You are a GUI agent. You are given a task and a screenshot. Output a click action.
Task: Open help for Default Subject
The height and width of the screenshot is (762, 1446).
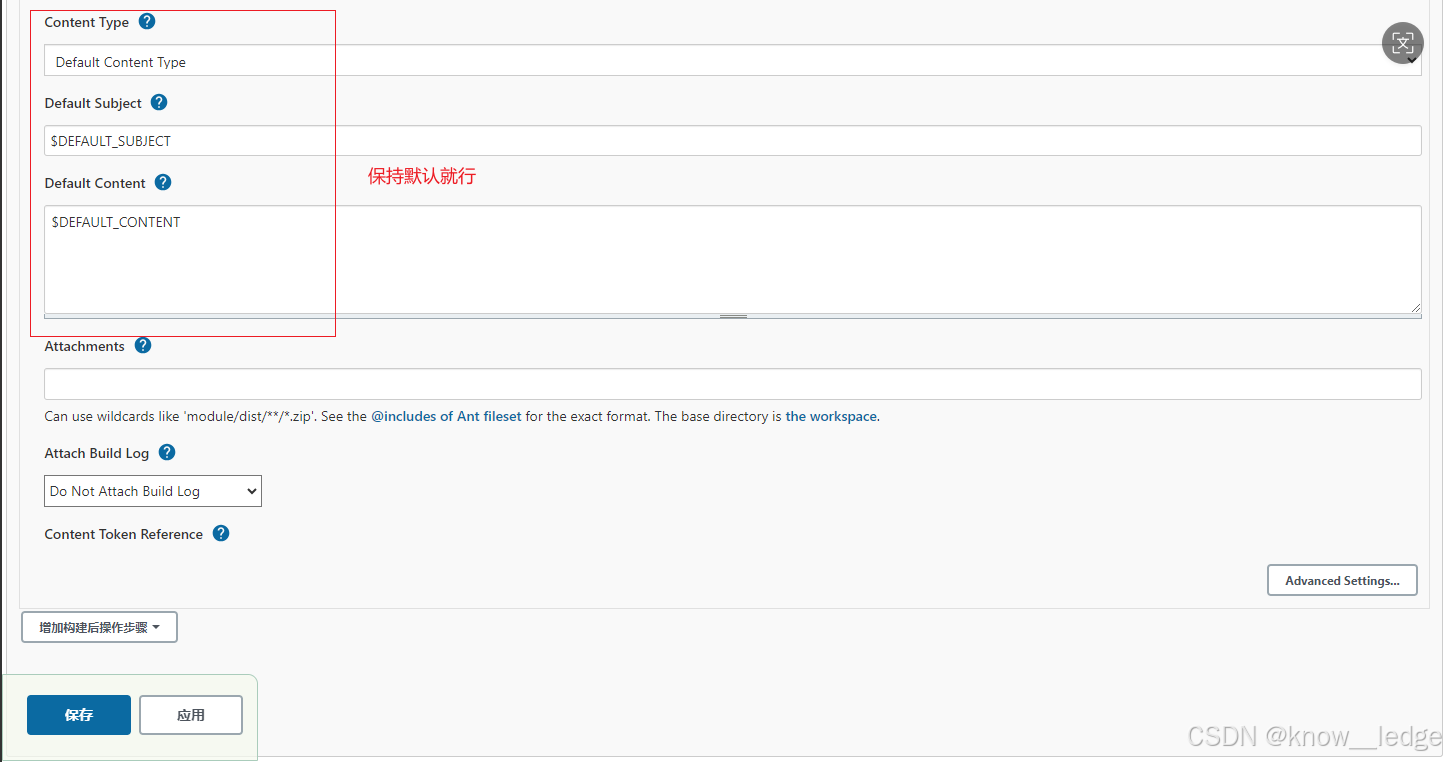(x=159, y=102)
